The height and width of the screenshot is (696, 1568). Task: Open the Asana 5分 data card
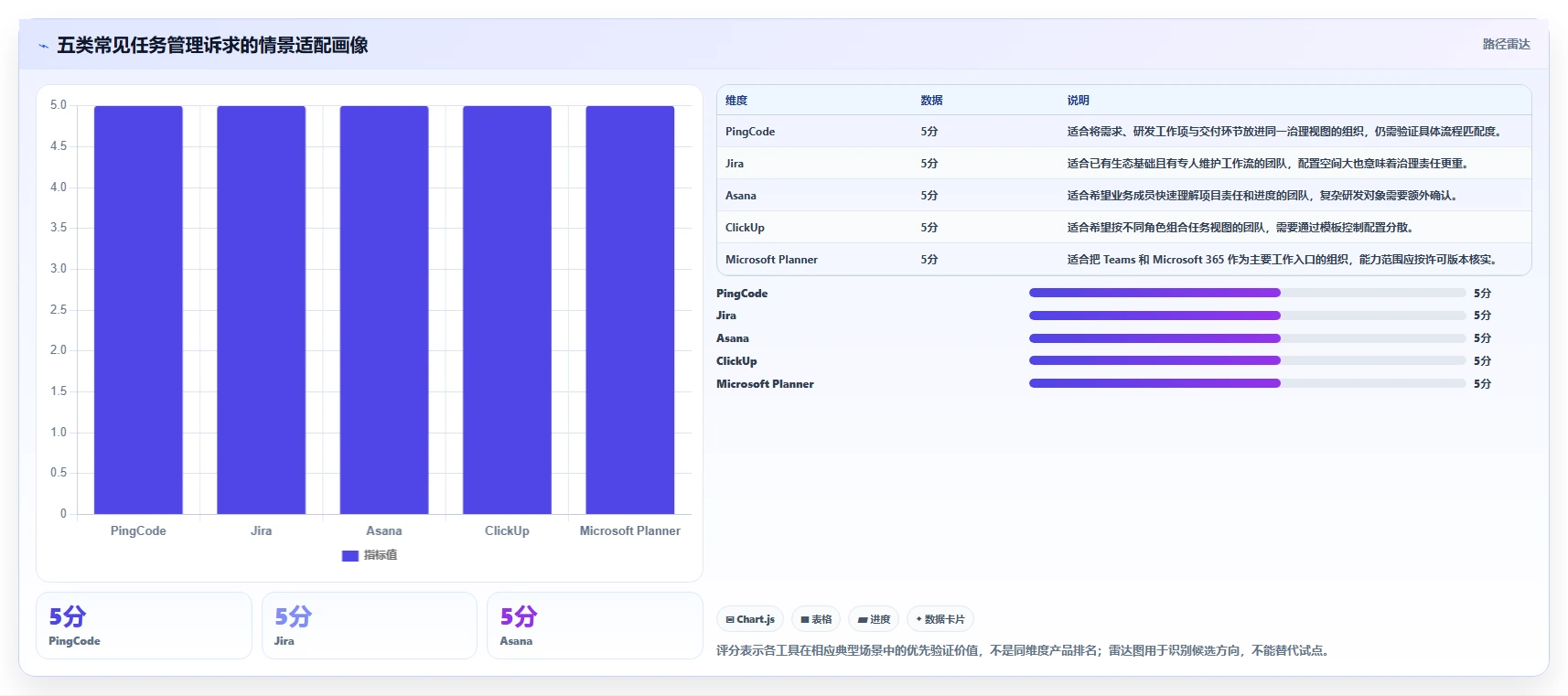click(595, 626)
